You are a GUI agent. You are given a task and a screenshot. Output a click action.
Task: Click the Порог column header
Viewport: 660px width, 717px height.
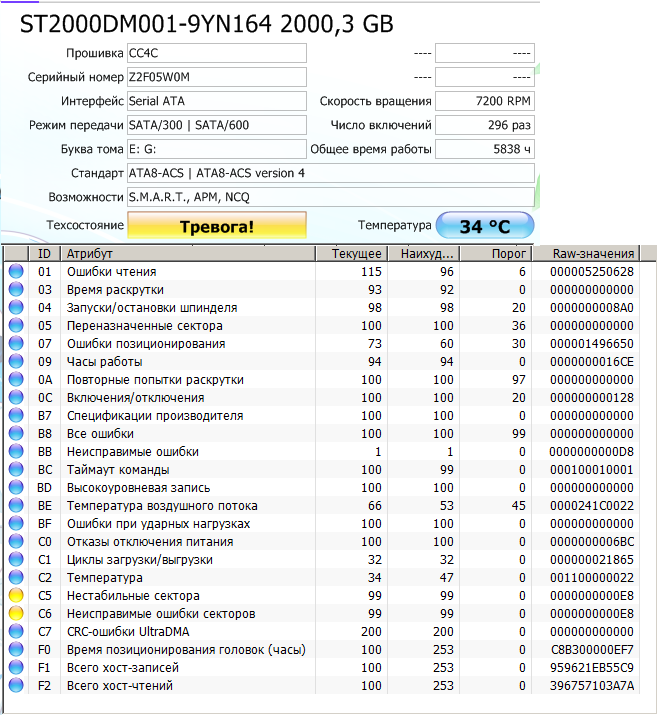point(496,254)
